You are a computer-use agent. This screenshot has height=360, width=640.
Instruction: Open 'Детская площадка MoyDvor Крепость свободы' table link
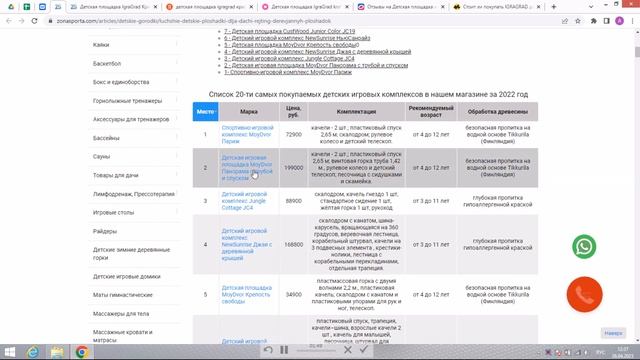pos(247,294)
